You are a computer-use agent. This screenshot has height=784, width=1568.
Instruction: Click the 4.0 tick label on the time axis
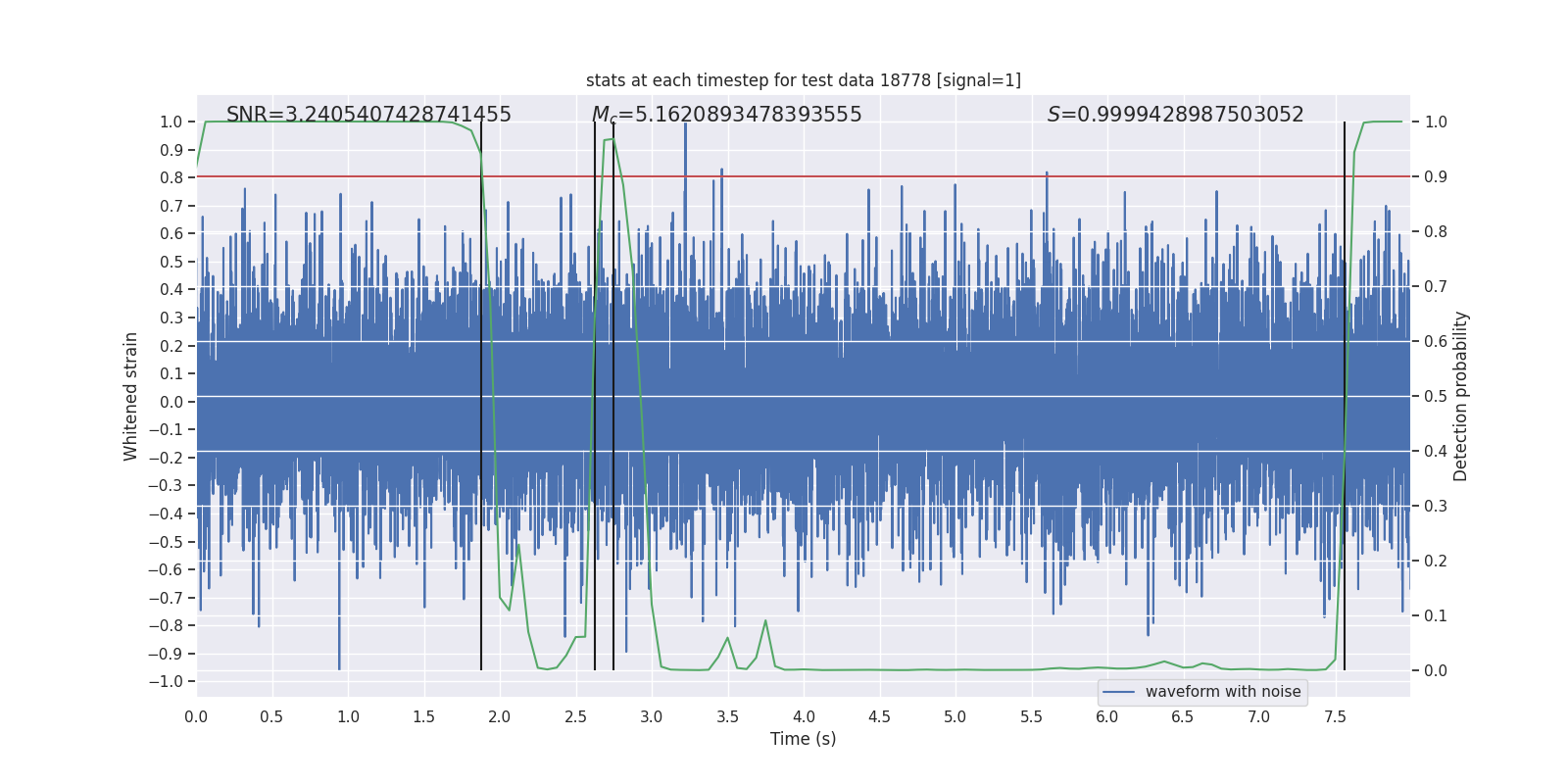[804, 717]
